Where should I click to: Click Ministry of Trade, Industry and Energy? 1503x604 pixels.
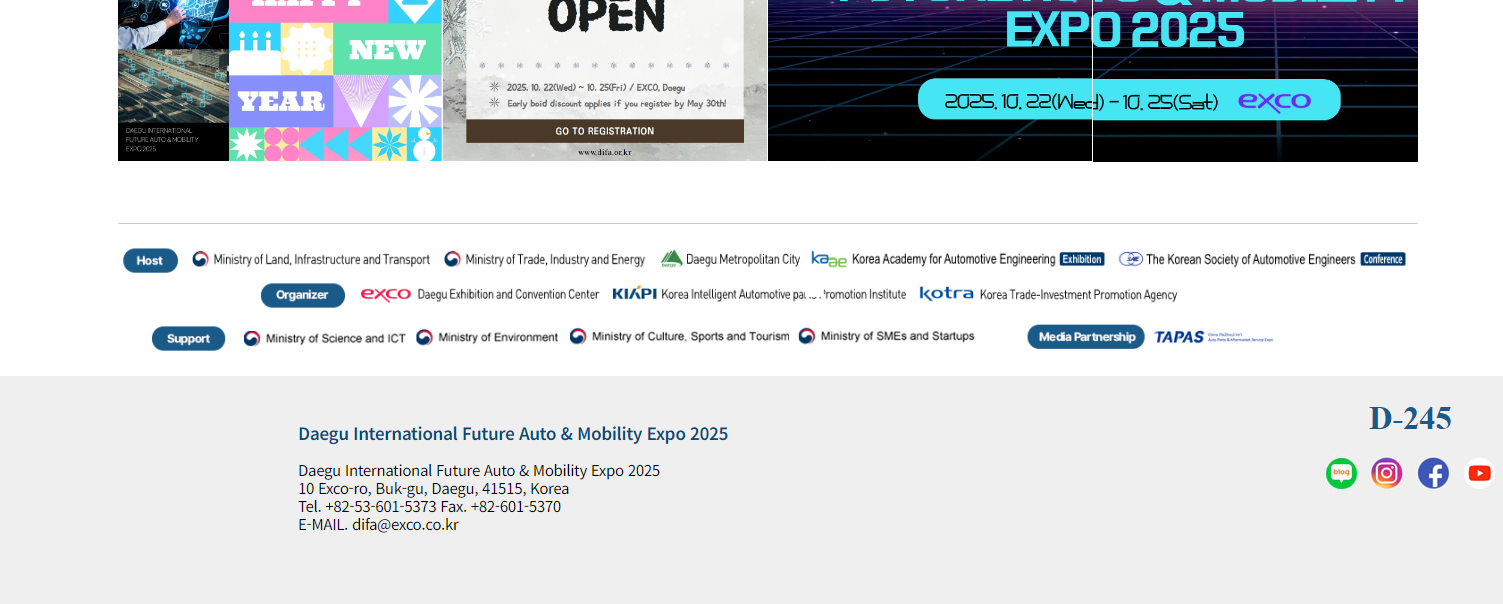555,260
